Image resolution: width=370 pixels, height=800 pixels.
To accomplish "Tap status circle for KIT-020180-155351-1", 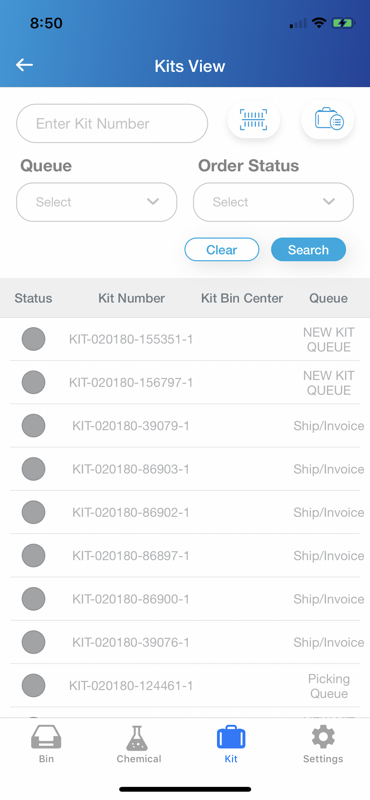I will point(33,339).
